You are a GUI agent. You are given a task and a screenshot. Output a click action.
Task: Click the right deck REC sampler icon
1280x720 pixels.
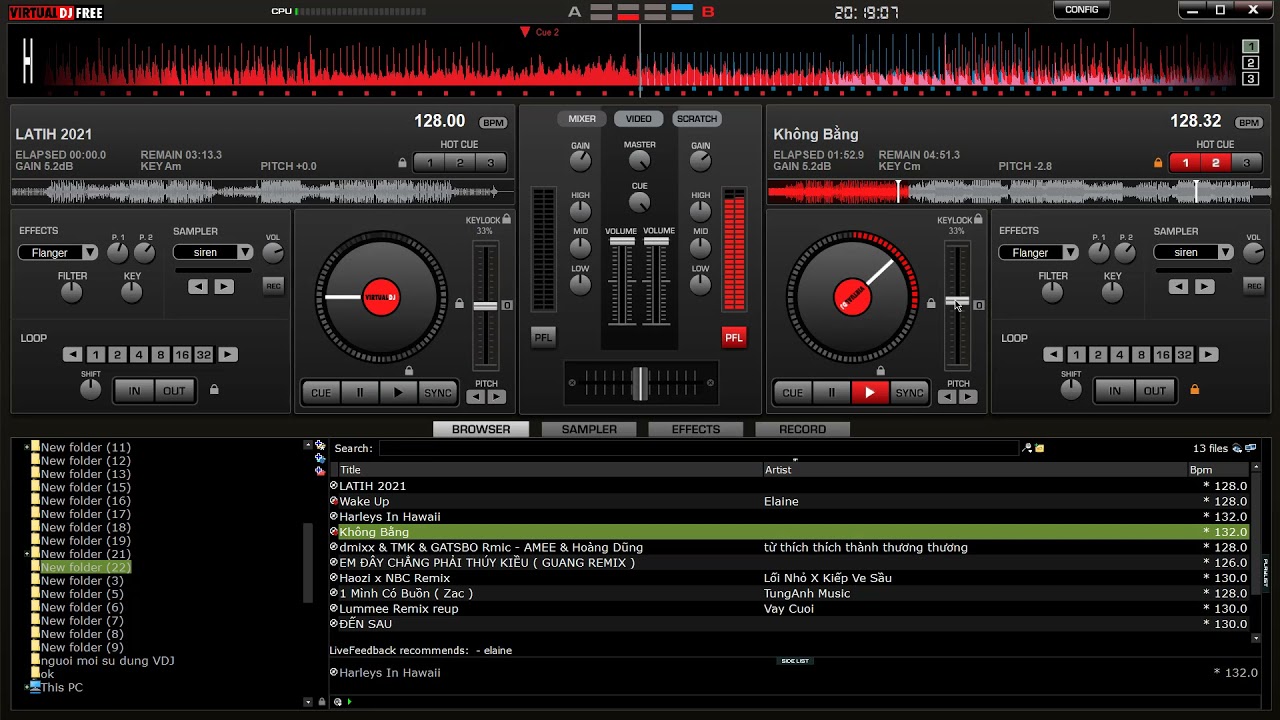pyautogui.click(x=1254, y=287)
